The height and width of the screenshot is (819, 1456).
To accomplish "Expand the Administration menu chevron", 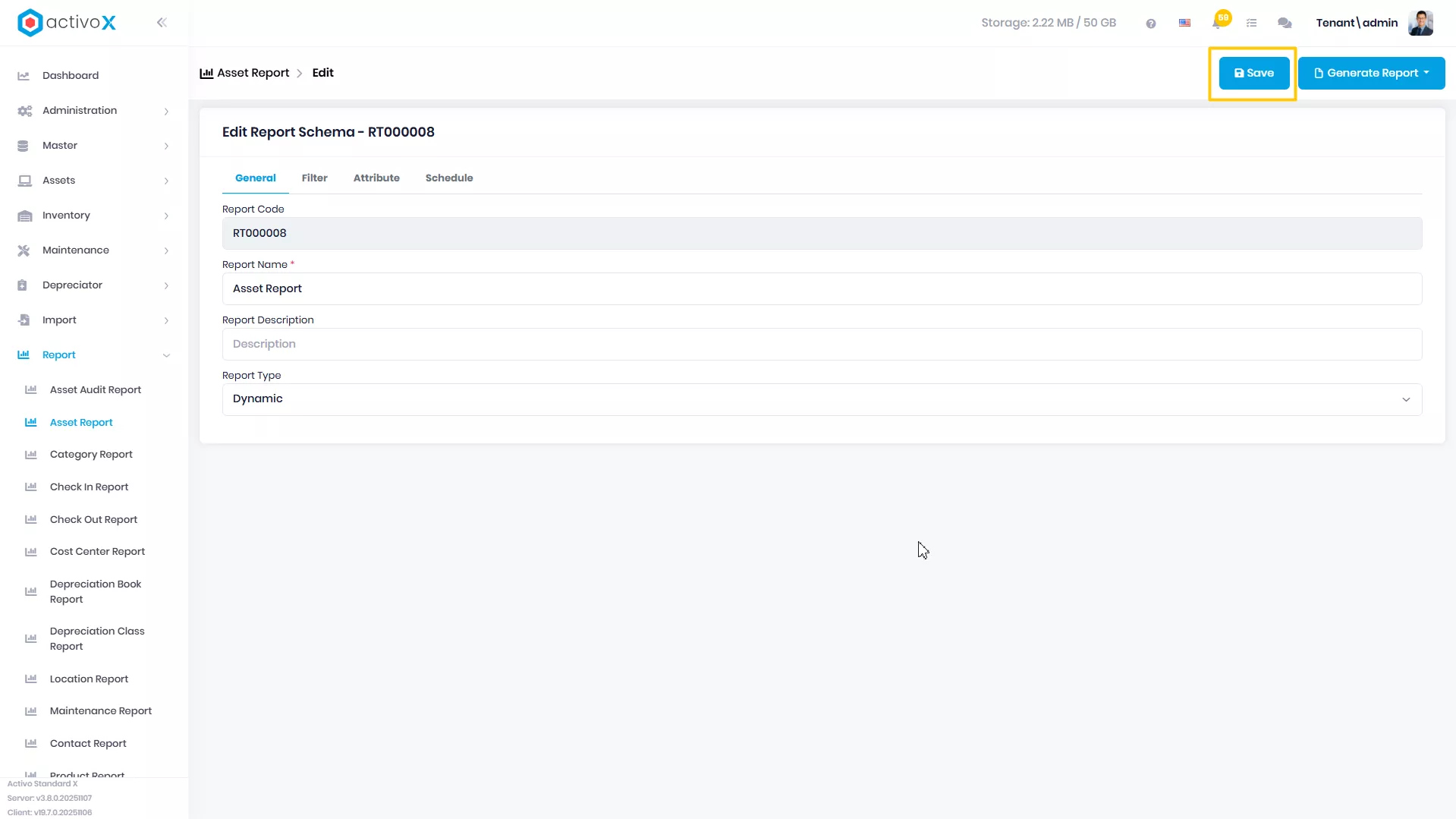I will (166, 112).
